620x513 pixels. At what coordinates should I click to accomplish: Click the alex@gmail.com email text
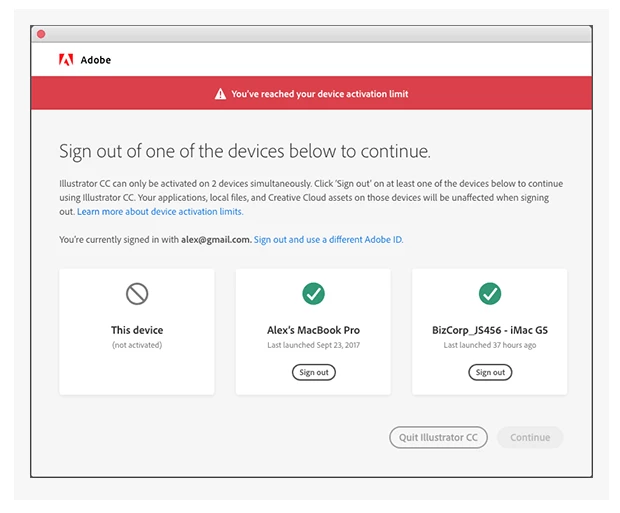click(216, 239)
